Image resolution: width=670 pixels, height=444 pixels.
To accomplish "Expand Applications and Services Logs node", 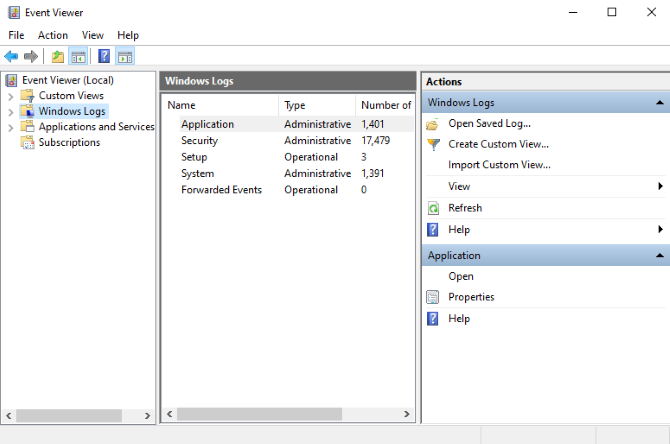I will point(11,128).
